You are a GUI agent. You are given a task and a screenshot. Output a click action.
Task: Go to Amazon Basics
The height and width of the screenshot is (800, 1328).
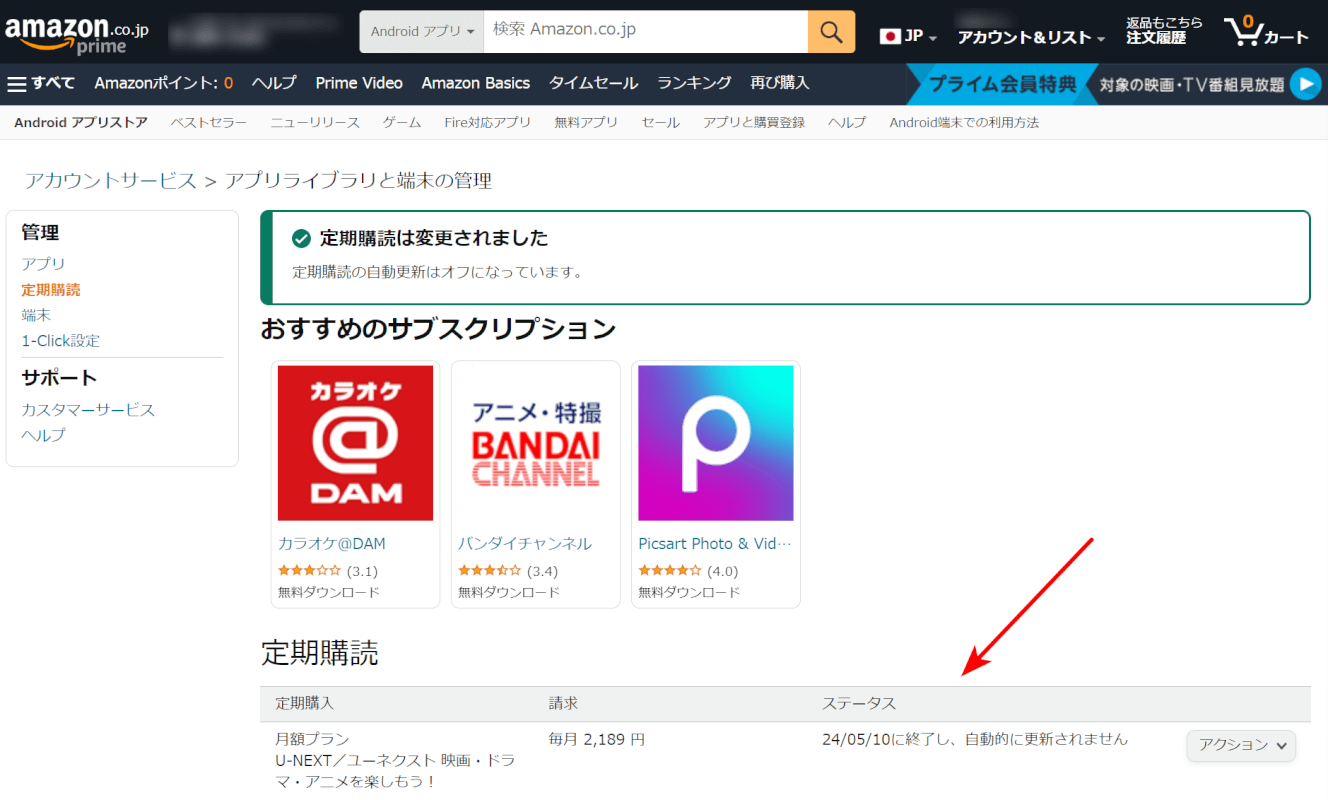[x=476, y=83]
